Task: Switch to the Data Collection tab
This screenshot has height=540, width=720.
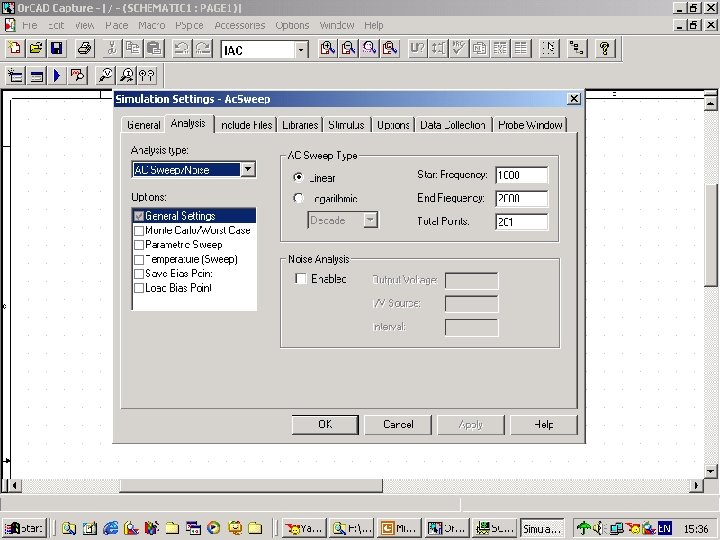Action: [453, 125]
